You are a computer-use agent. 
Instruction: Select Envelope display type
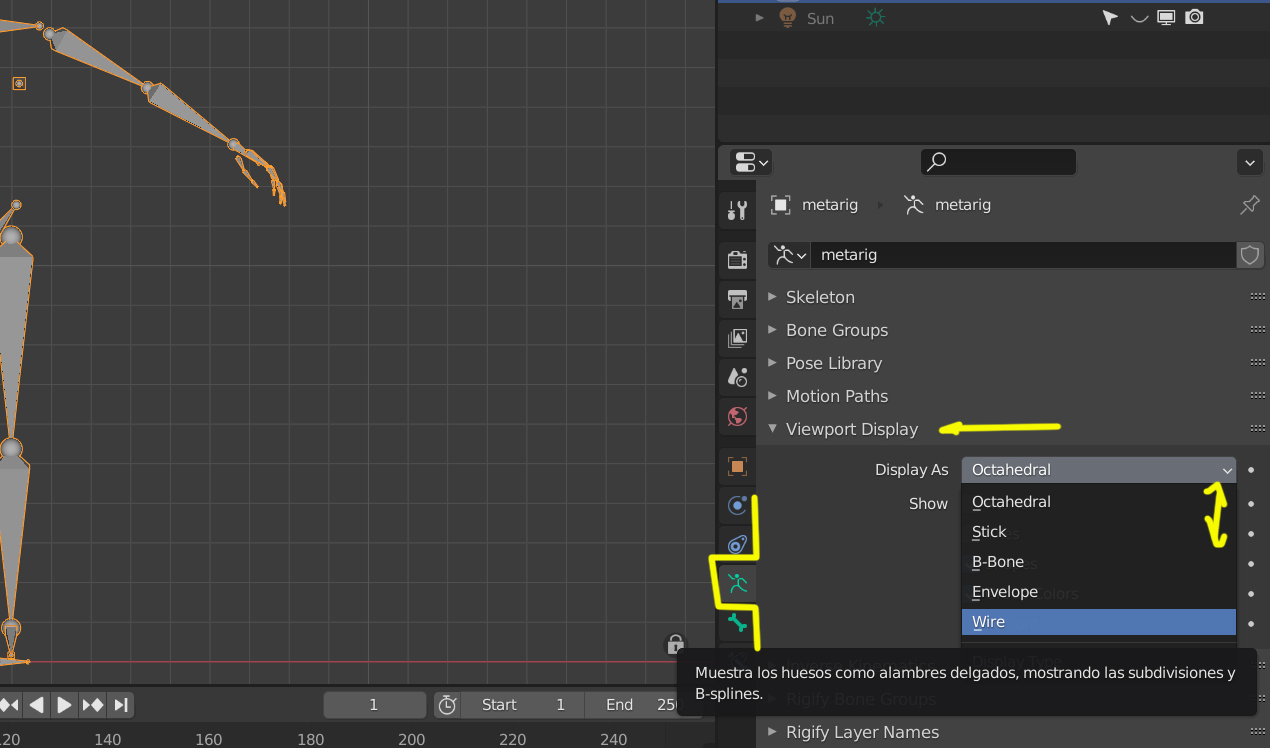pos(1099,592)
